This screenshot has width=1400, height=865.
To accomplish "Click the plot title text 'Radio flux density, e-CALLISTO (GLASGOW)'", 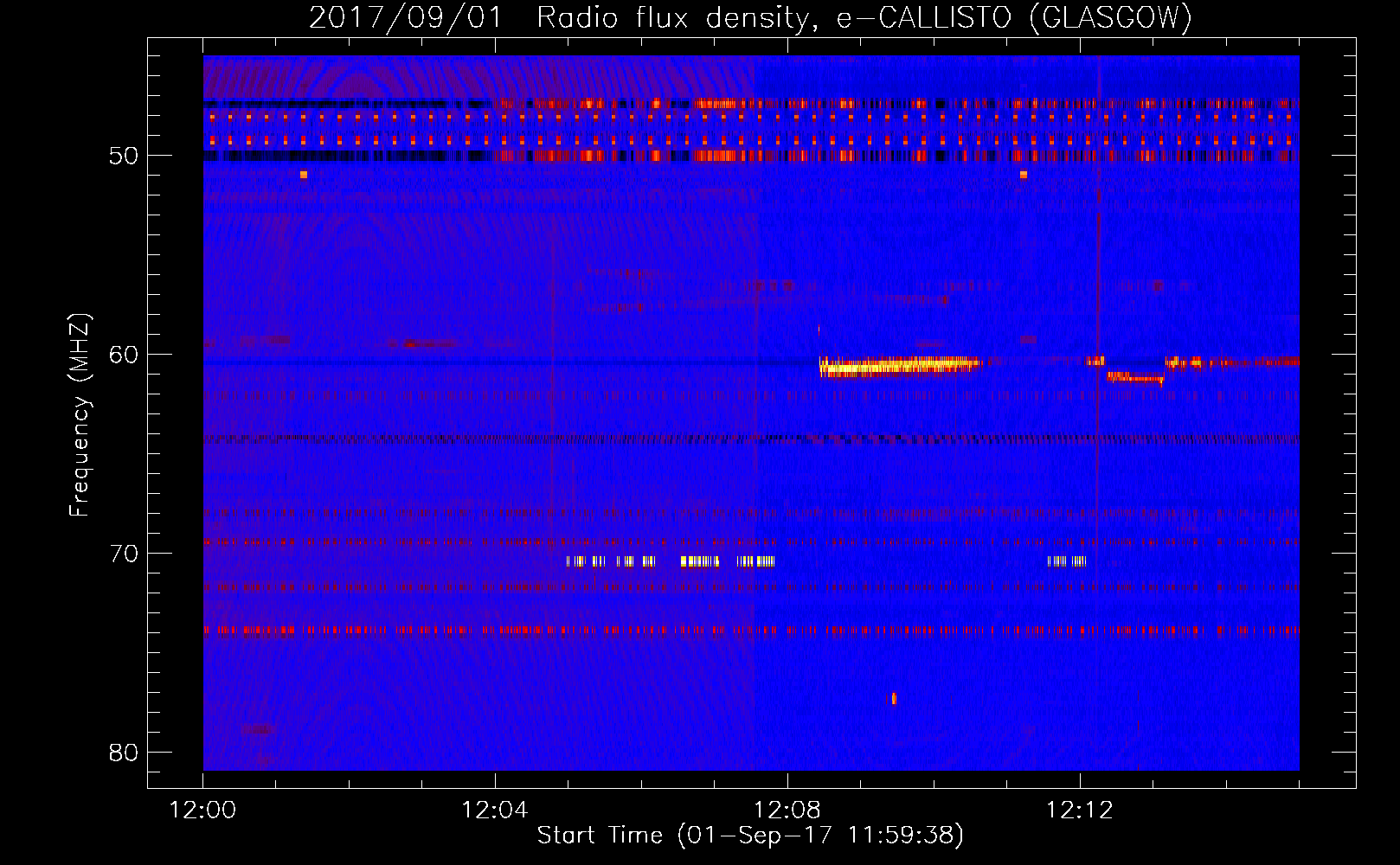I will tap(864, 17).
